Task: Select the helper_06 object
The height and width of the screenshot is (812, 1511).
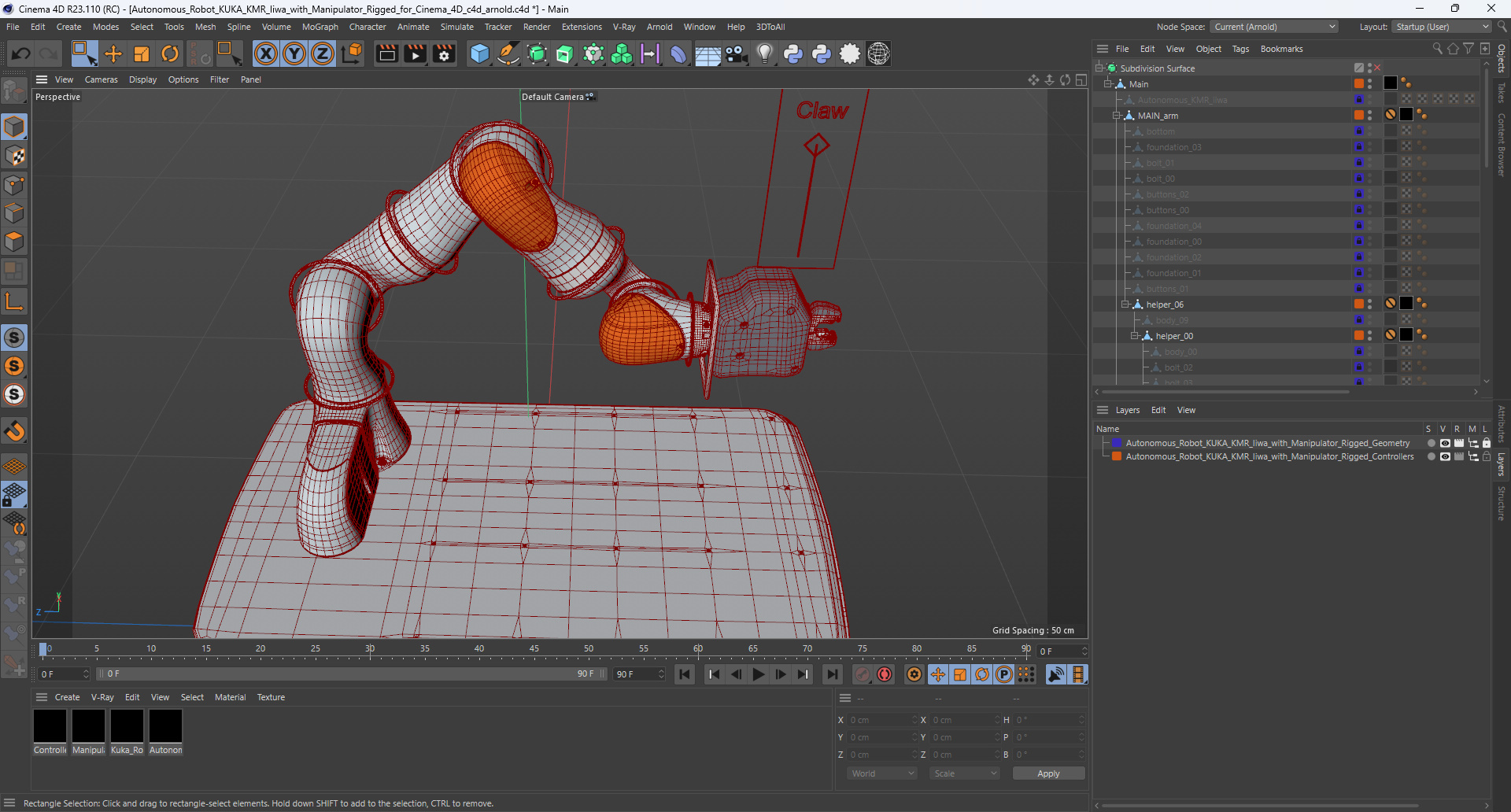Action: point(1165,304)
